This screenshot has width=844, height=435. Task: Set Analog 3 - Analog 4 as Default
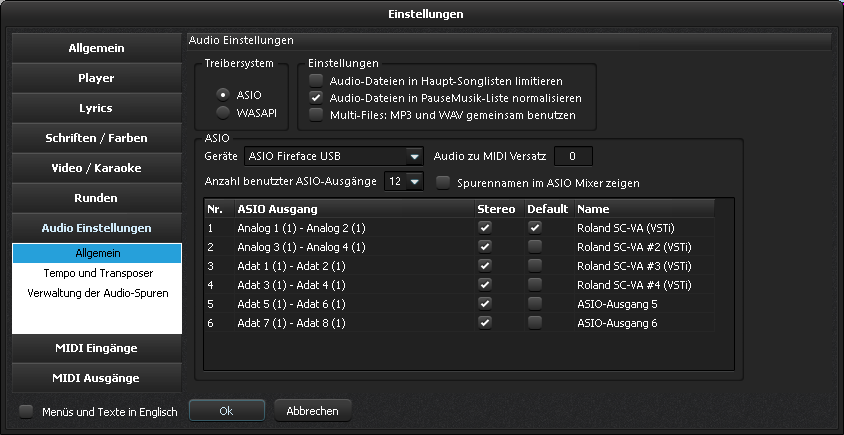pyautogui.click(x=535, y=246)
